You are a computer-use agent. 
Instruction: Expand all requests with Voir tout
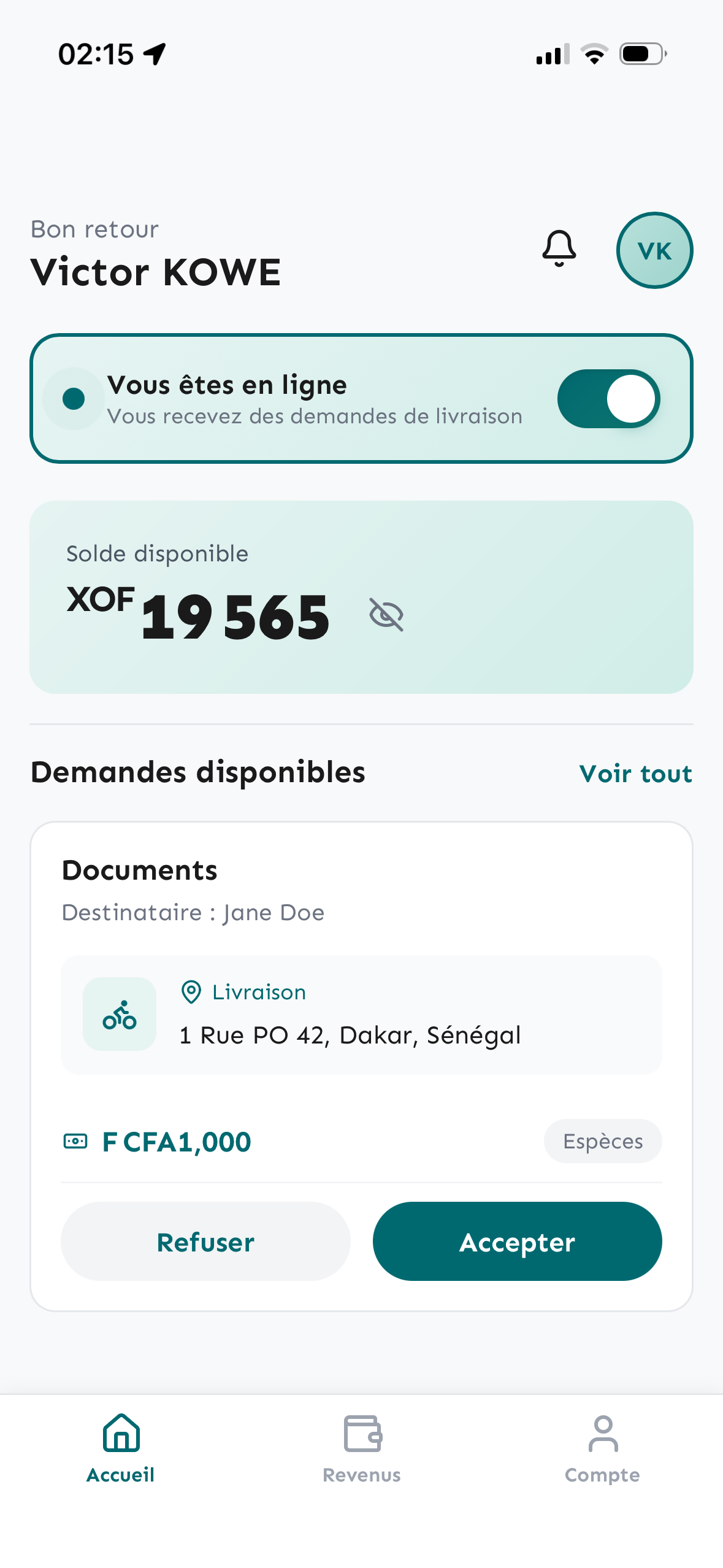click(635, 774)
